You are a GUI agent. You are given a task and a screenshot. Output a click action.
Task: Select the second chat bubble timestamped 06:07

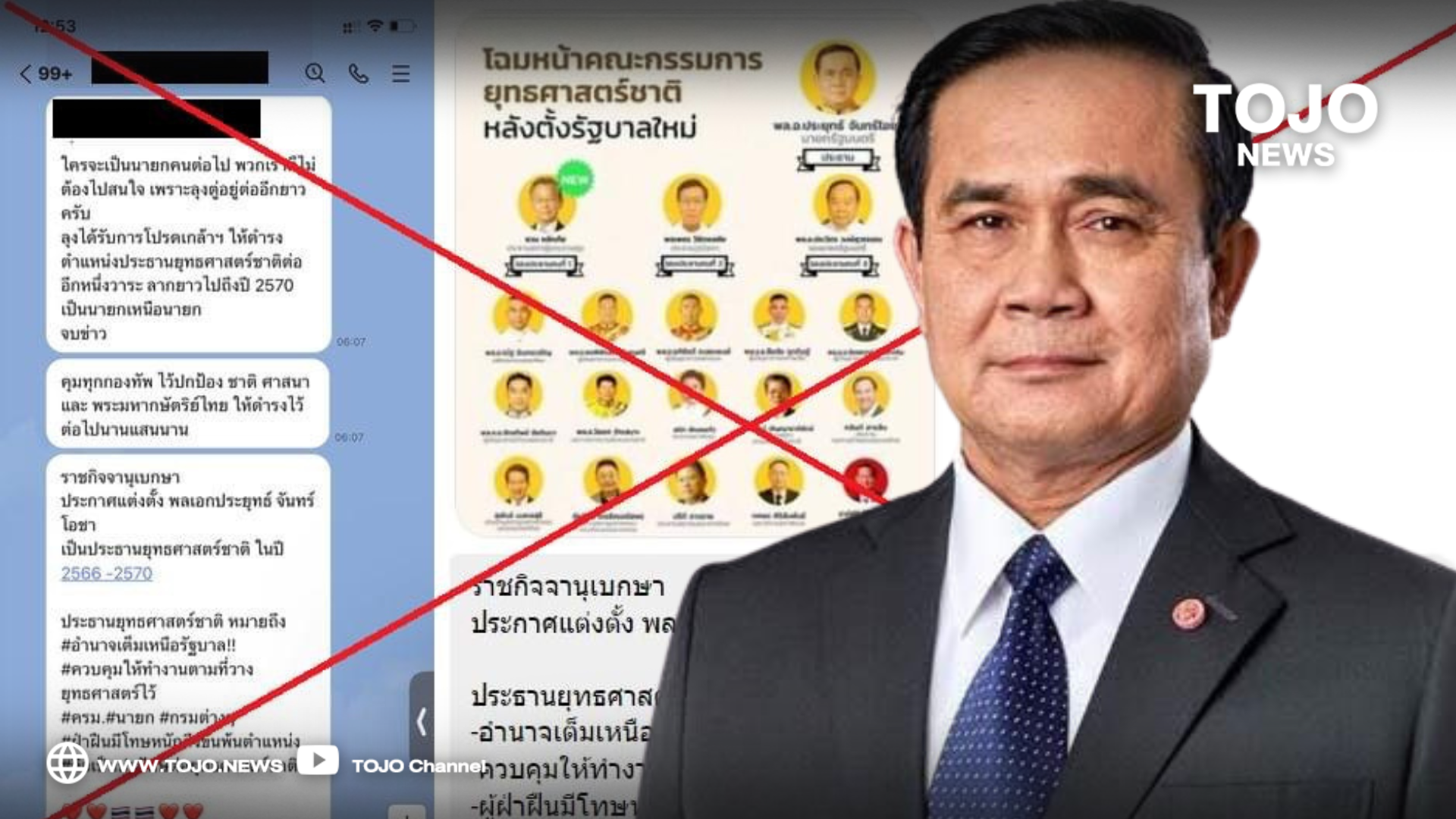(x=187, y=403)
